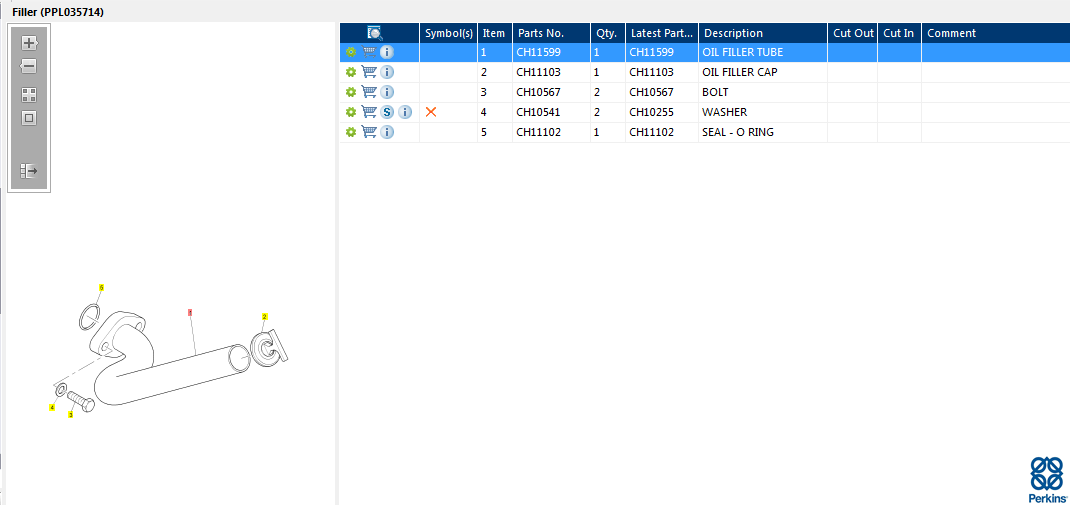Sort by the Qty. column header
Viewport: 1070px width, 505px height.
607,33
